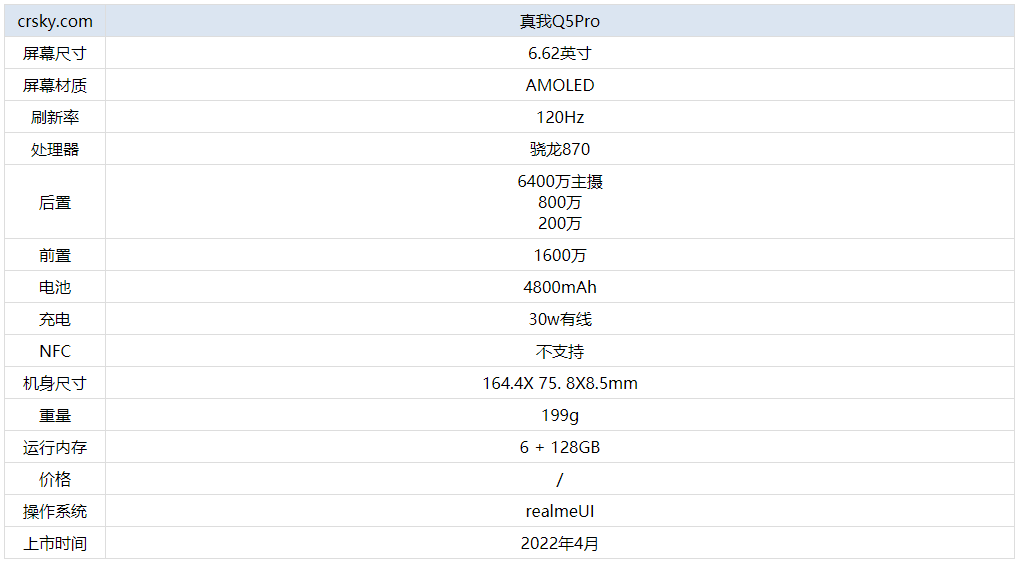Select the 800万 camera value
Viewport: 1021px width, 566px height.
[x=559, y=202]
